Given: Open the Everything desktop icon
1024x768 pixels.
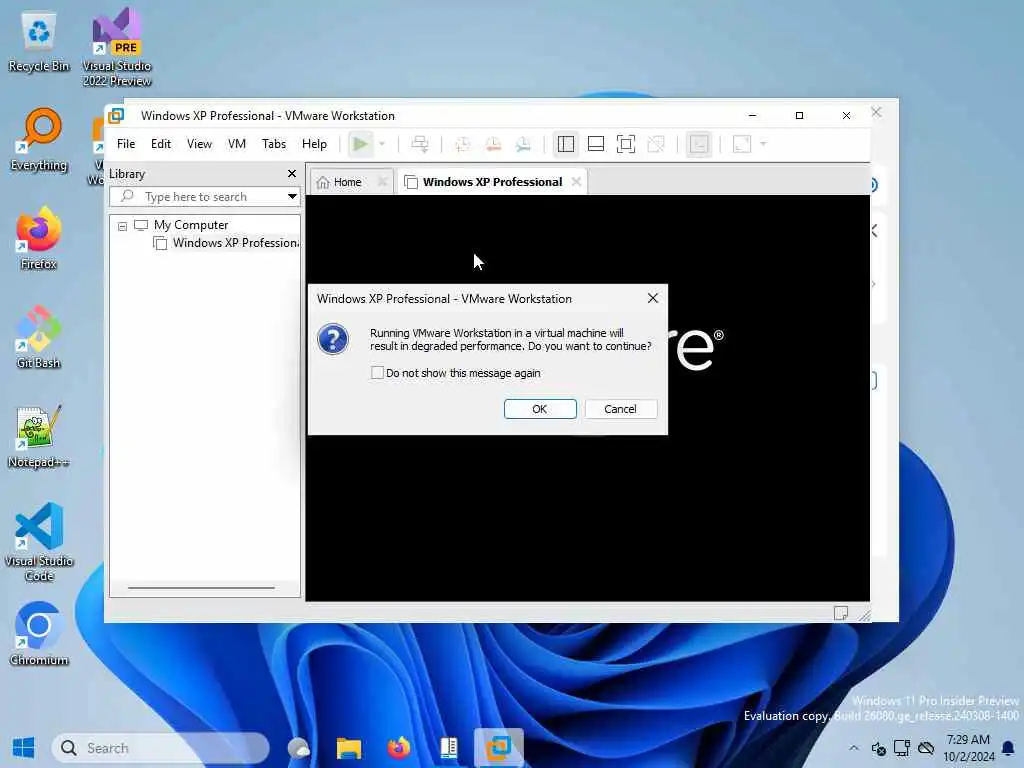Looking at the screenshot, I should [39, 140].
